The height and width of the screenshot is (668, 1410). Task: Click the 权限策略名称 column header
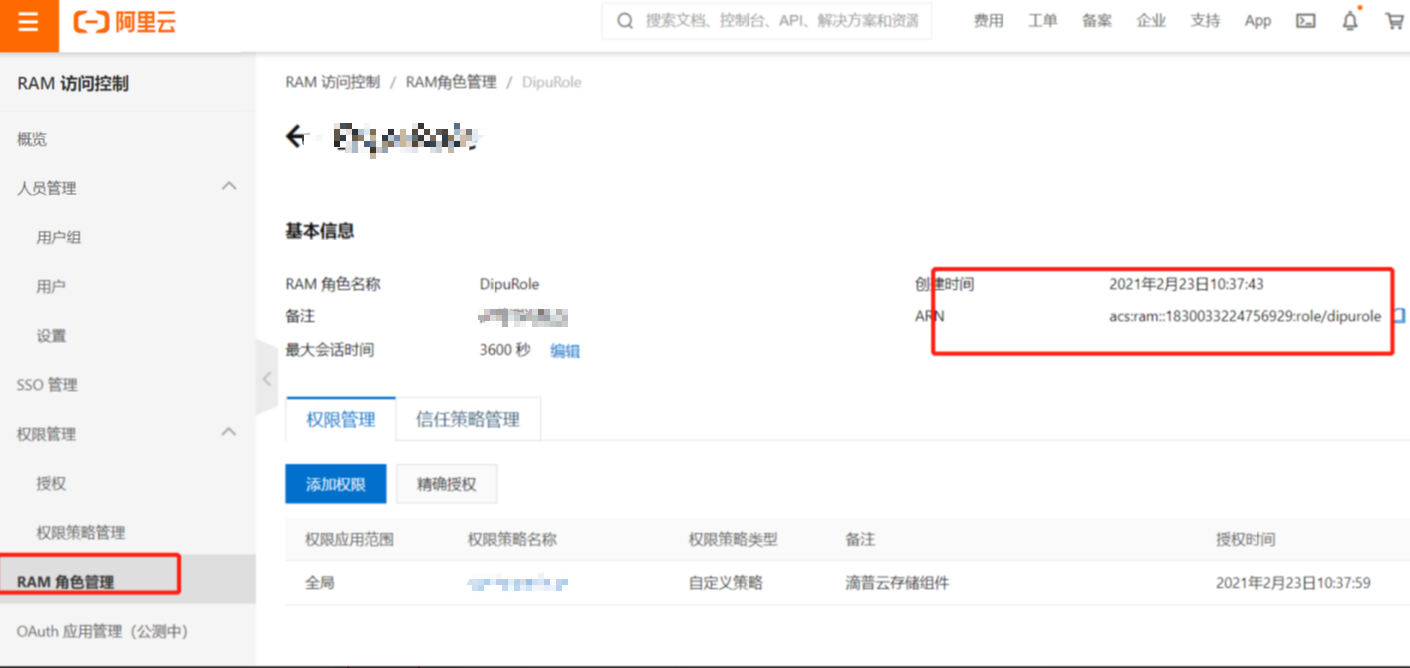pyautogui.click(x=512, y=539)
